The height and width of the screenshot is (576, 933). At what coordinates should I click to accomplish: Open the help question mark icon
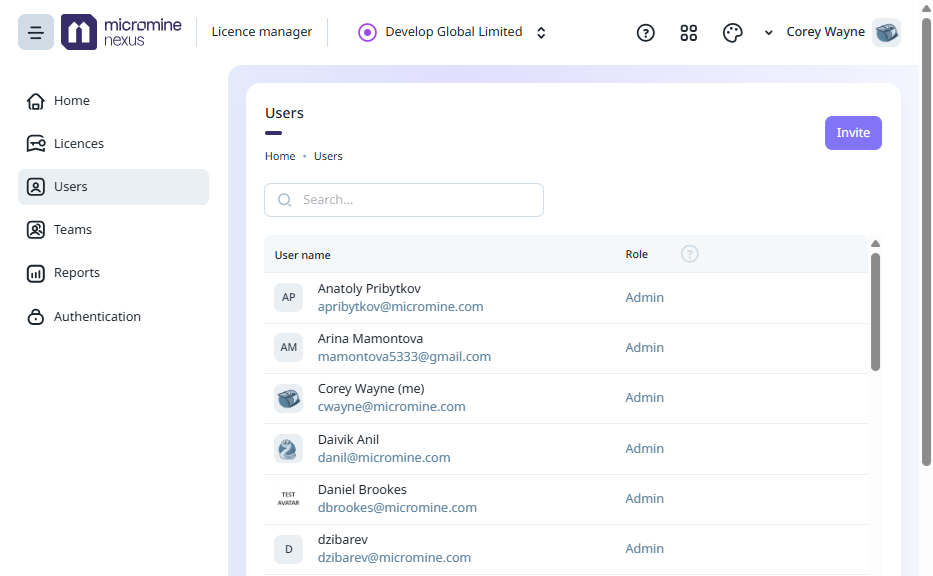(646, 33)
